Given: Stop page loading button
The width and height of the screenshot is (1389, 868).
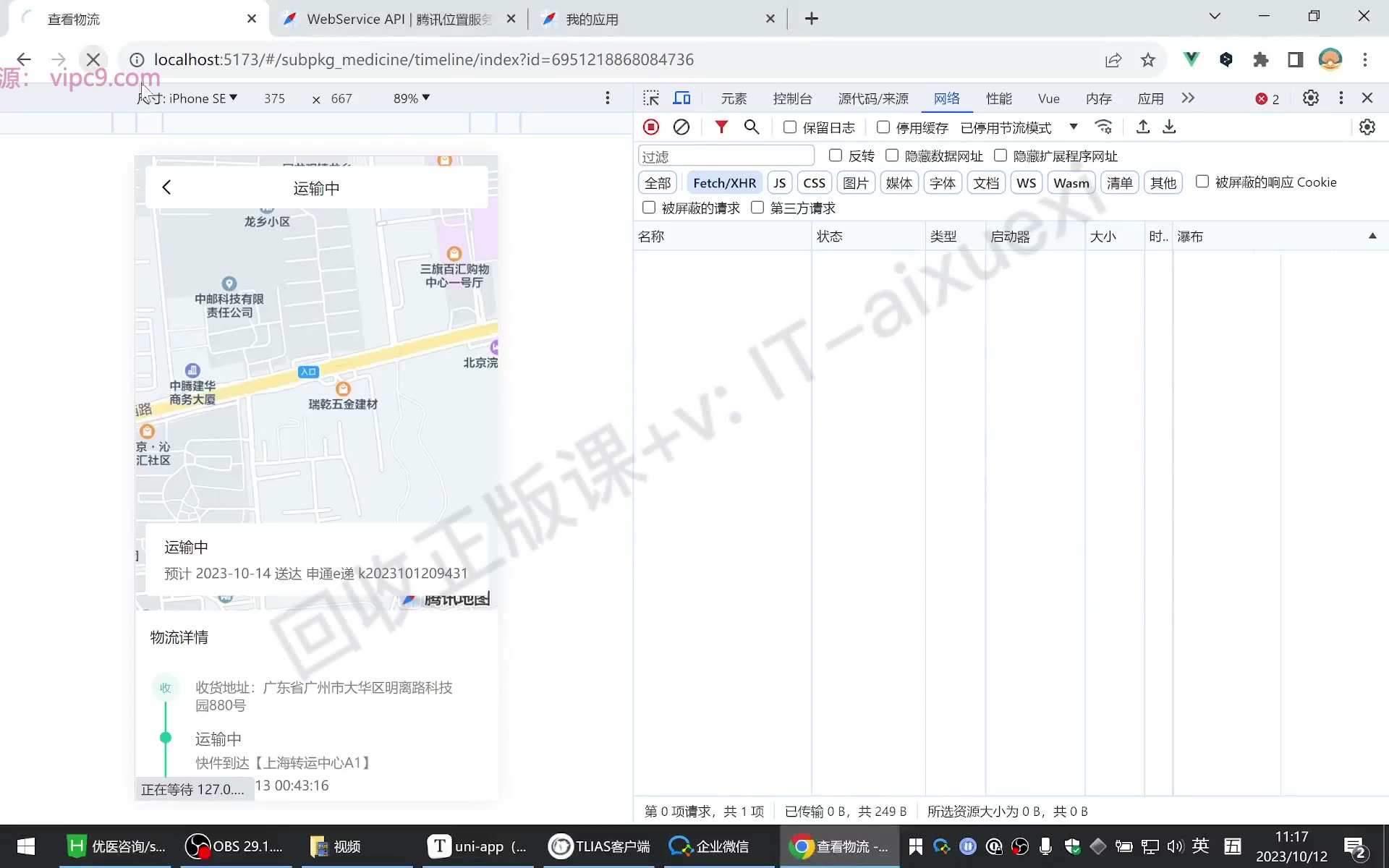Looking at the screenshot, I should click(93, 59).
